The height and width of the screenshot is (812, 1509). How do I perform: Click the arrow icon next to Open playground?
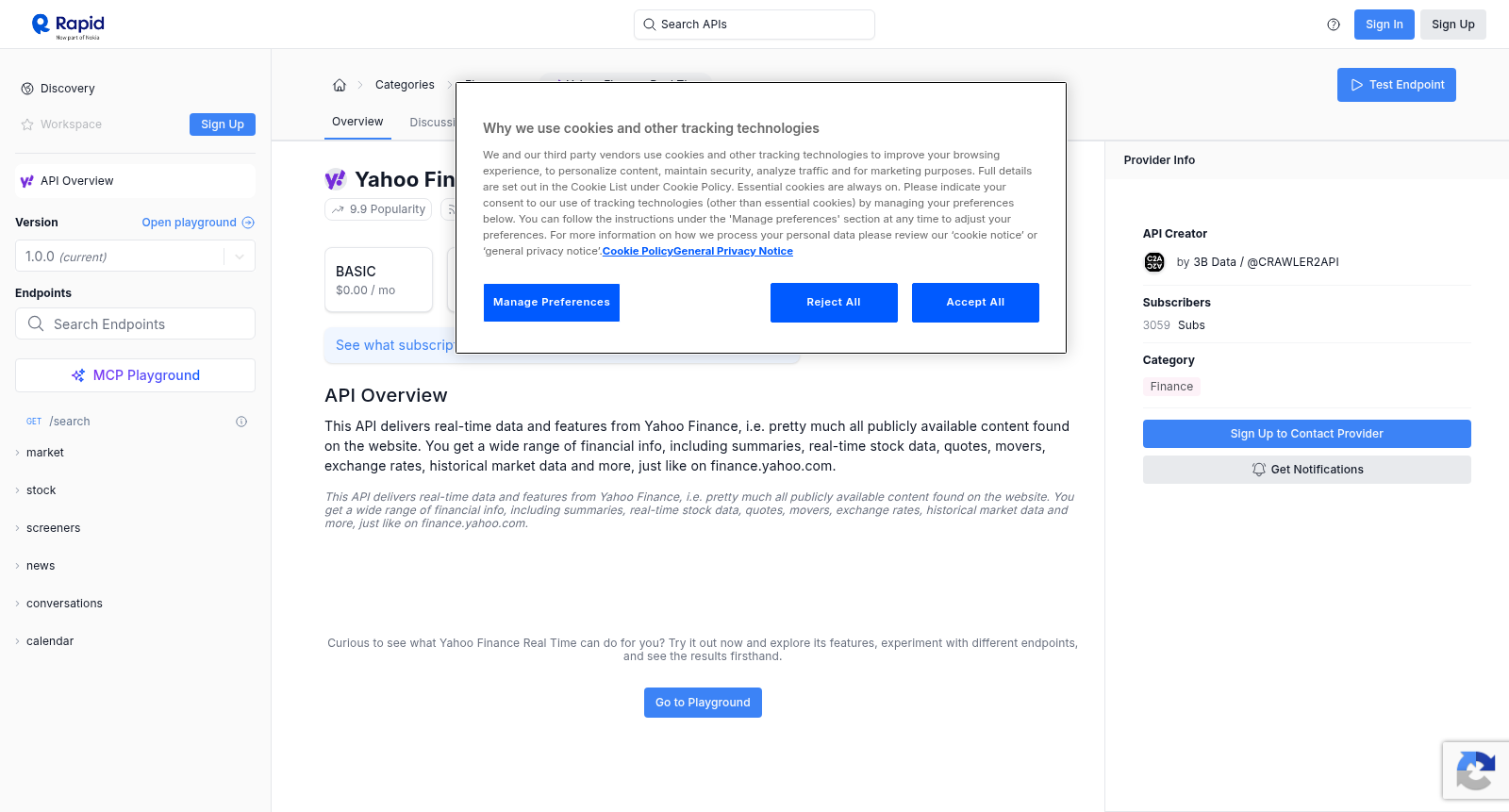(x=248, y=223)
